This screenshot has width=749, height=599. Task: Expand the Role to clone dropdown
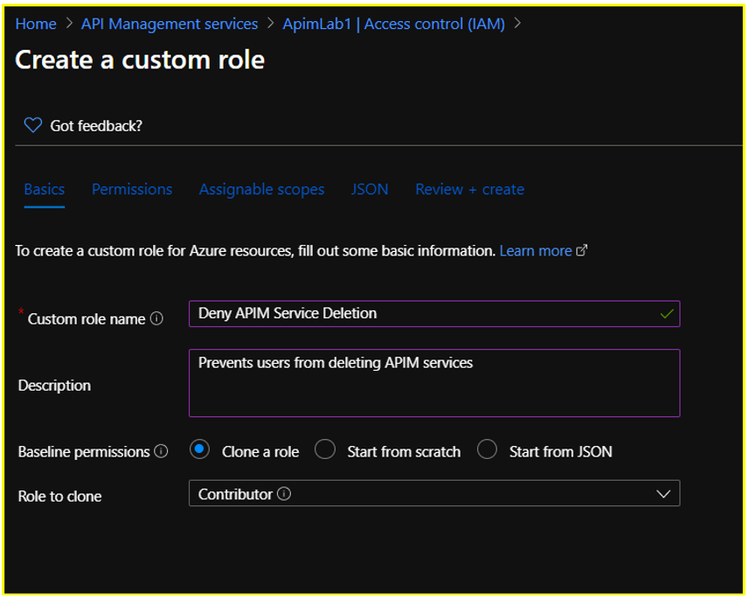coord(662,494)
